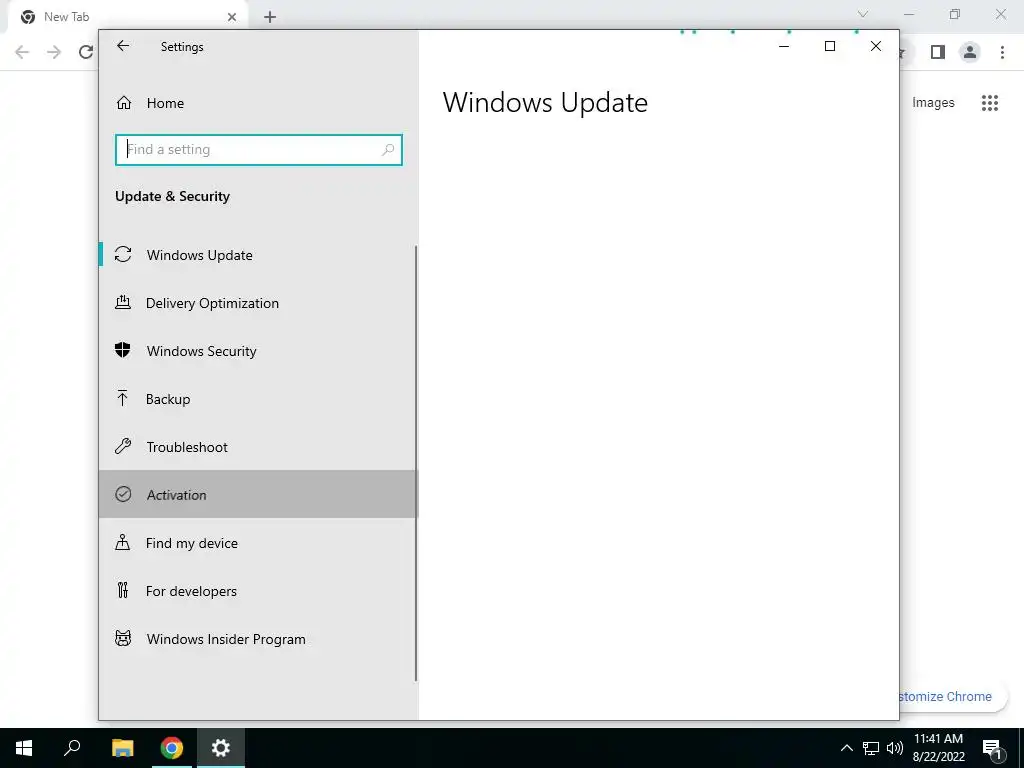
Task: Click the Settings gear taskbar icon
Action: pos(221,748)
